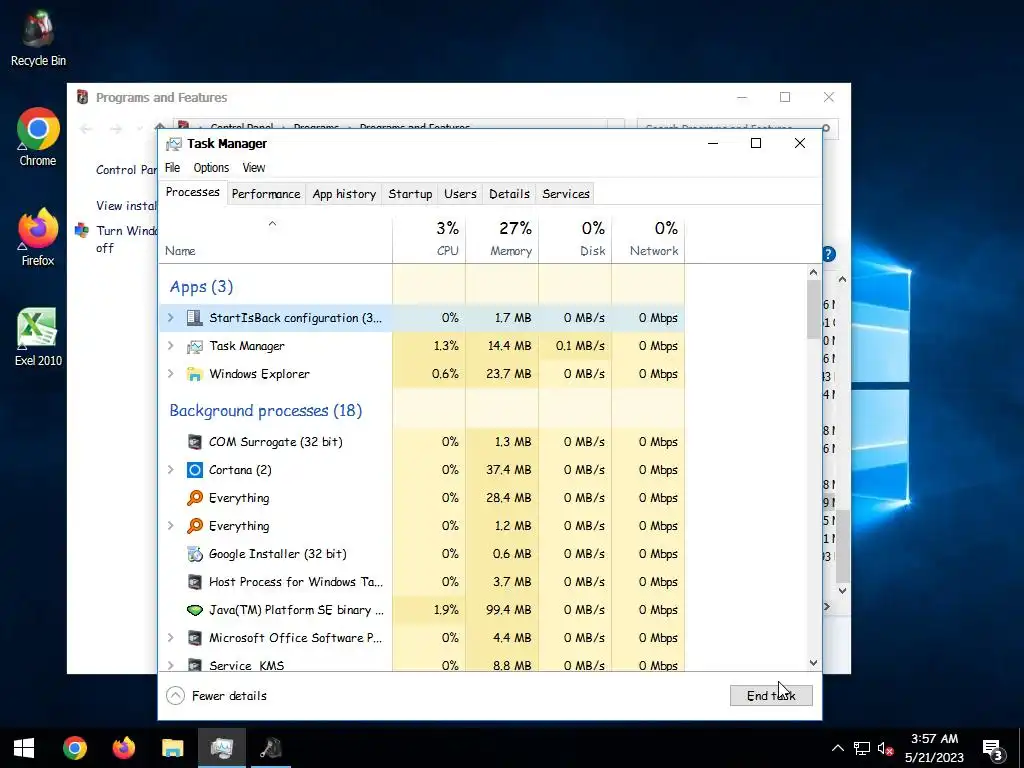Open the File menu in Task Manager
This screenshot has width=1024, height=768.
click(172, 168)
